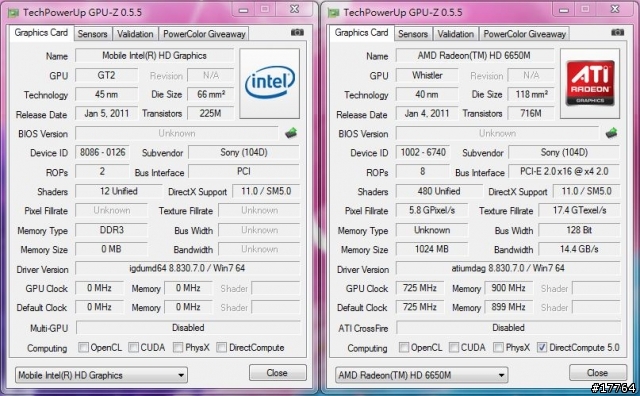This screenshot has height=396, width=640.
Task: Click the Intel logo image
Action: [x=269, y=83]
